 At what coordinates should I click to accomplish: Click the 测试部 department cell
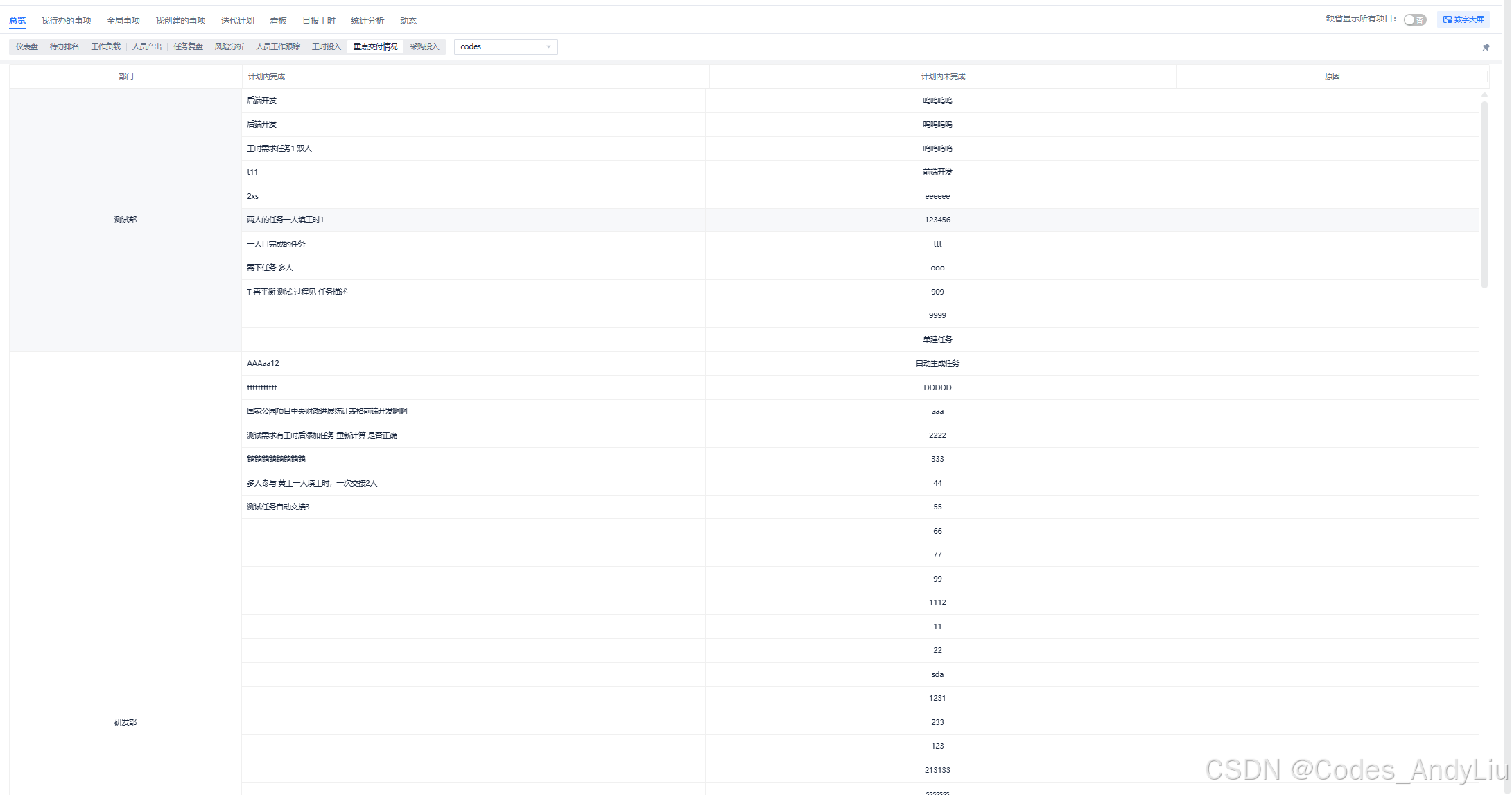coord(125,220)
